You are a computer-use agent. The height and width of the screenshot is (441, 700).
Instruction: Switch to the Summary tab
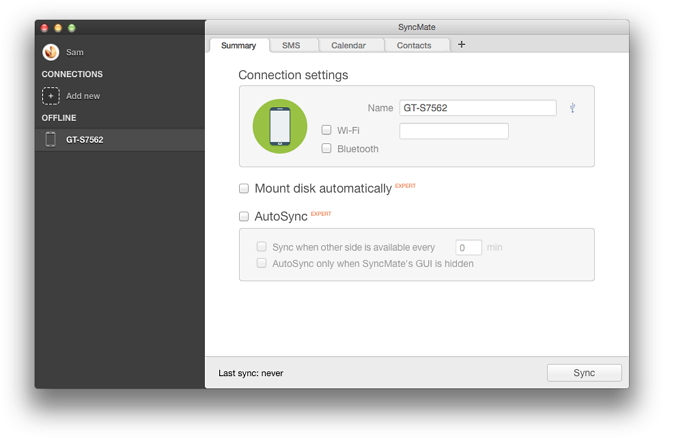point(238,45)
